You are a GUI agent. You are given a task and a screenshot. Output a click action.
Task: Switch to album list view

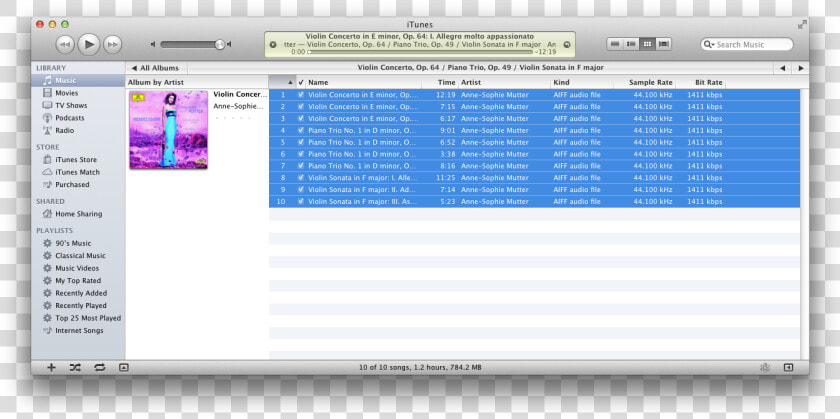(x=631, y=44)
